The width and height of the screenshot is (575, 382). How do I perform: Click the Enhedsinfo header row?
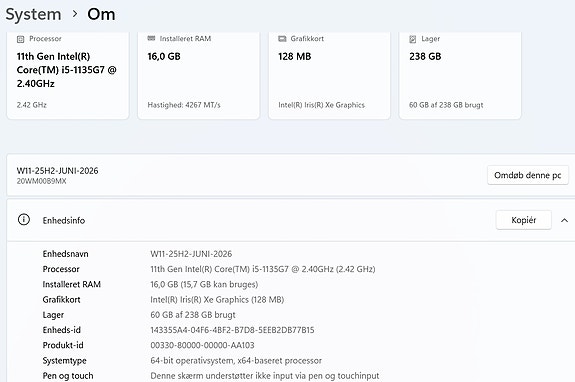(x=290, y=220)
